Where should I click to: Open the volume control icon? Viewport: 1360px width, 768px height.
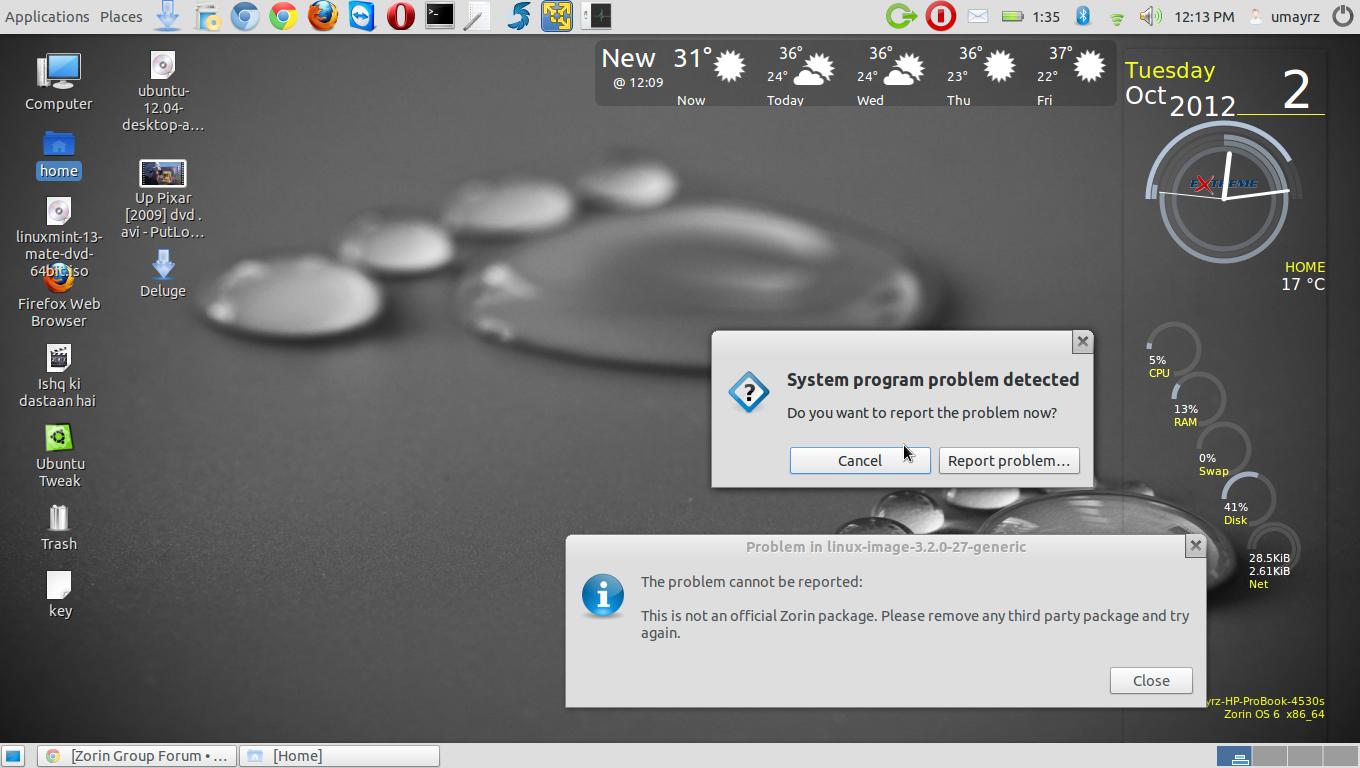[1150, 16]
